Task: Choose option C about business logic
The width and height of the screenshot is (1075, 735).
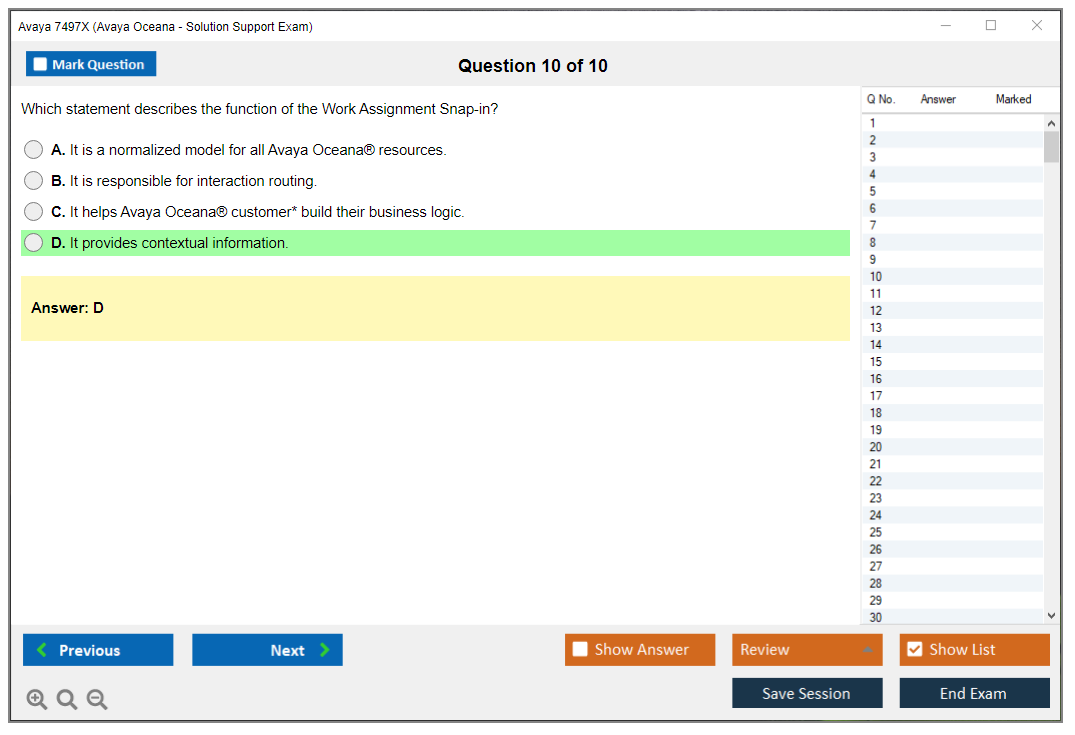Action: pyautogui.click(x=33, y=212)
